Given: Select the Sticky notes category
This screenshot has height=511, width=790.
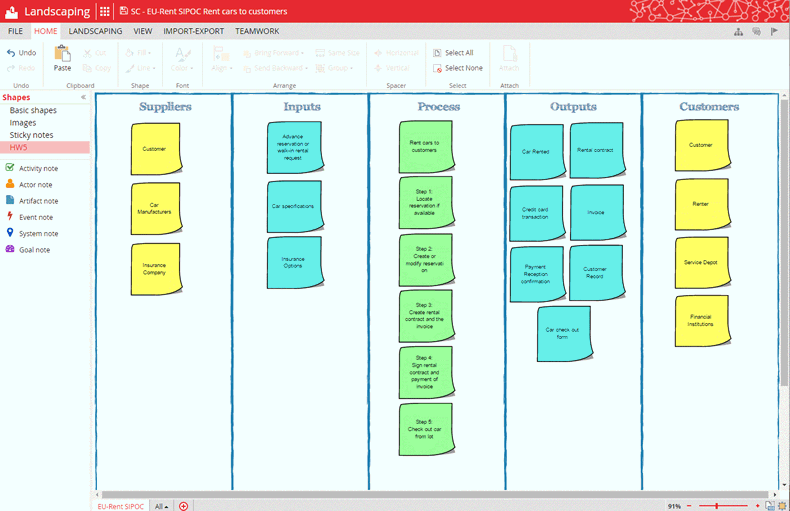Looking at the screenshot, I should (31, 135).
